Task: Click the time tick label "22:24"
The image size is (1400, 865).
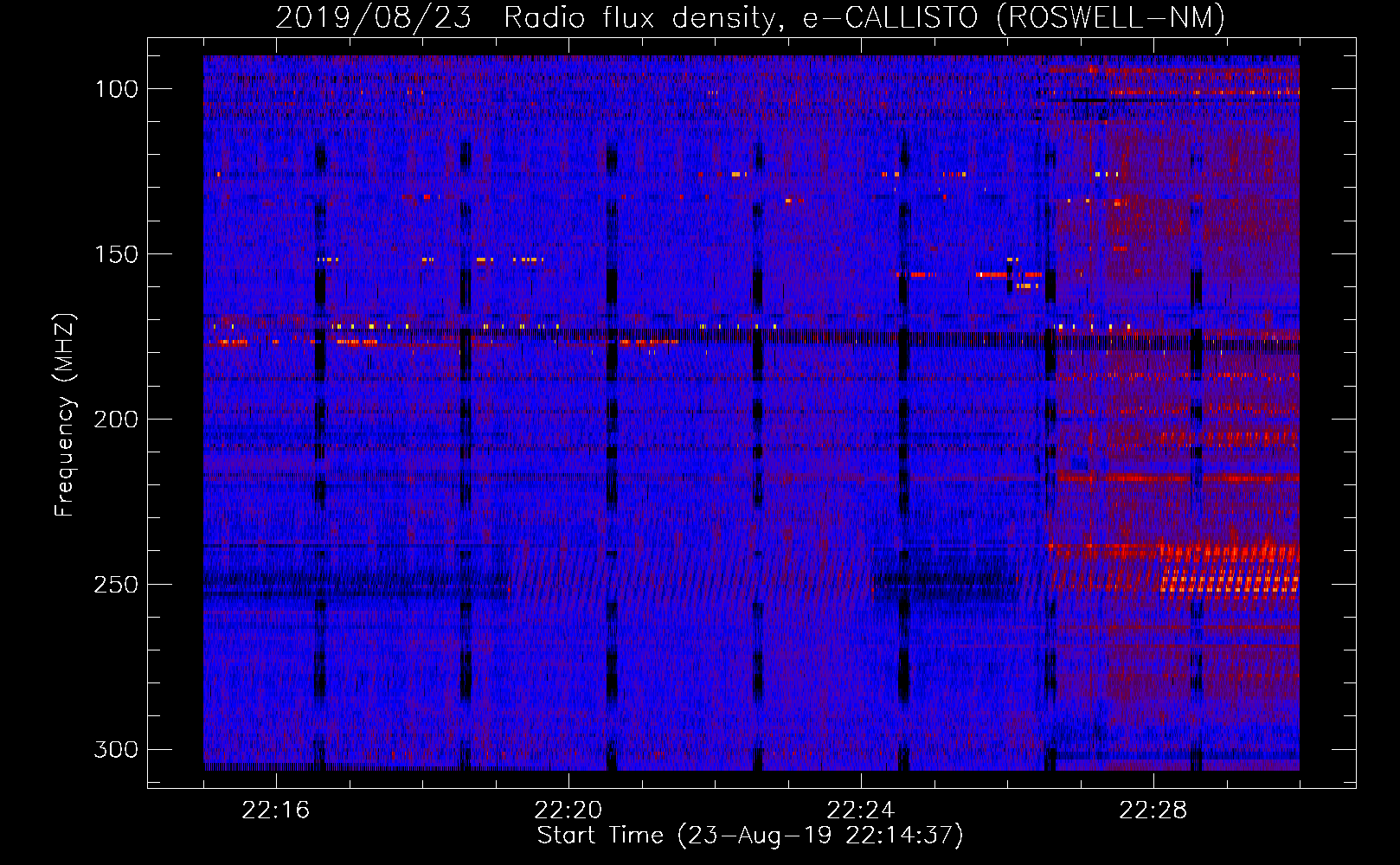Action: (x=861, y=811)
